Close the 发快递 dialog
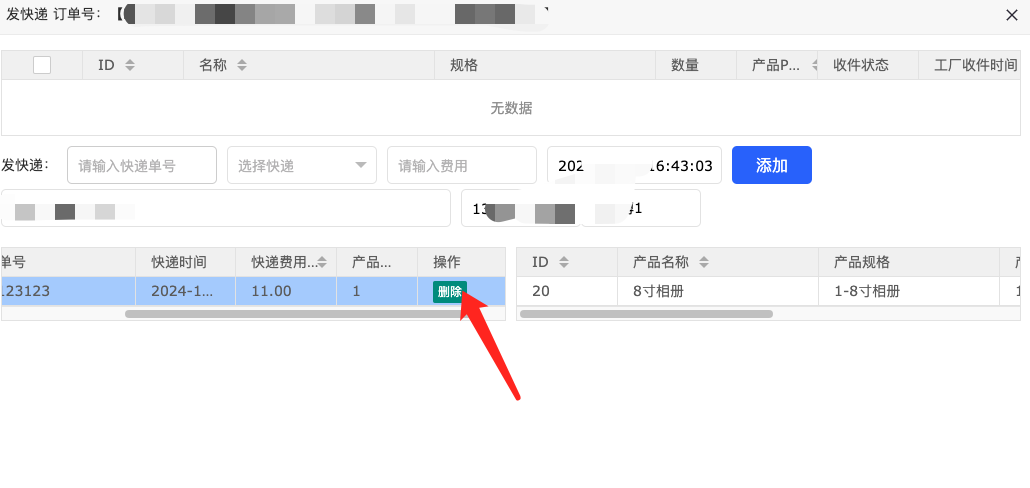The image size is (1030, 488). [1012, 15]
